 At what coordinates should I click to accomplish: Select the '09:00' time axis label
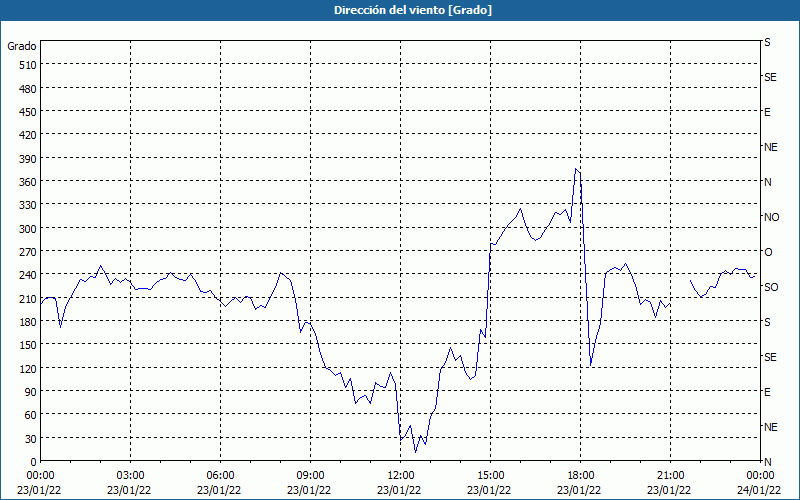pos(311,476)
